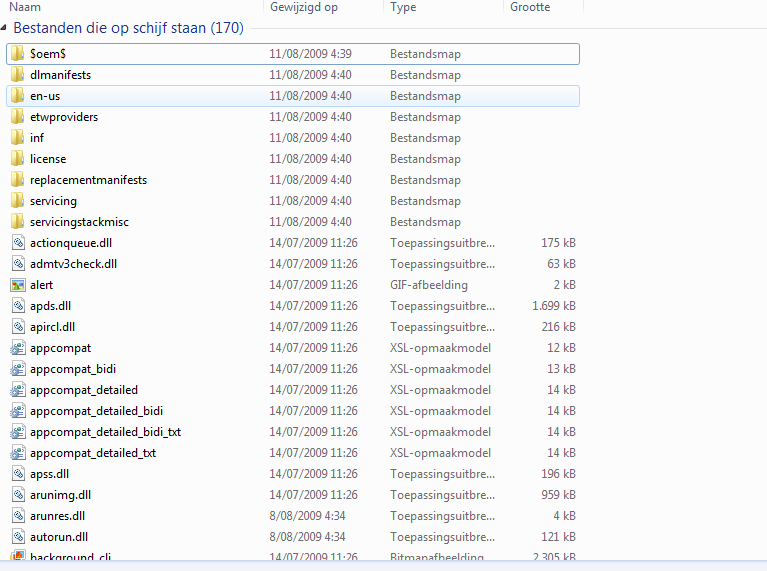Click the arunres.dll file icon
This screenshot has width=767, height=571.
click(18, 516)
